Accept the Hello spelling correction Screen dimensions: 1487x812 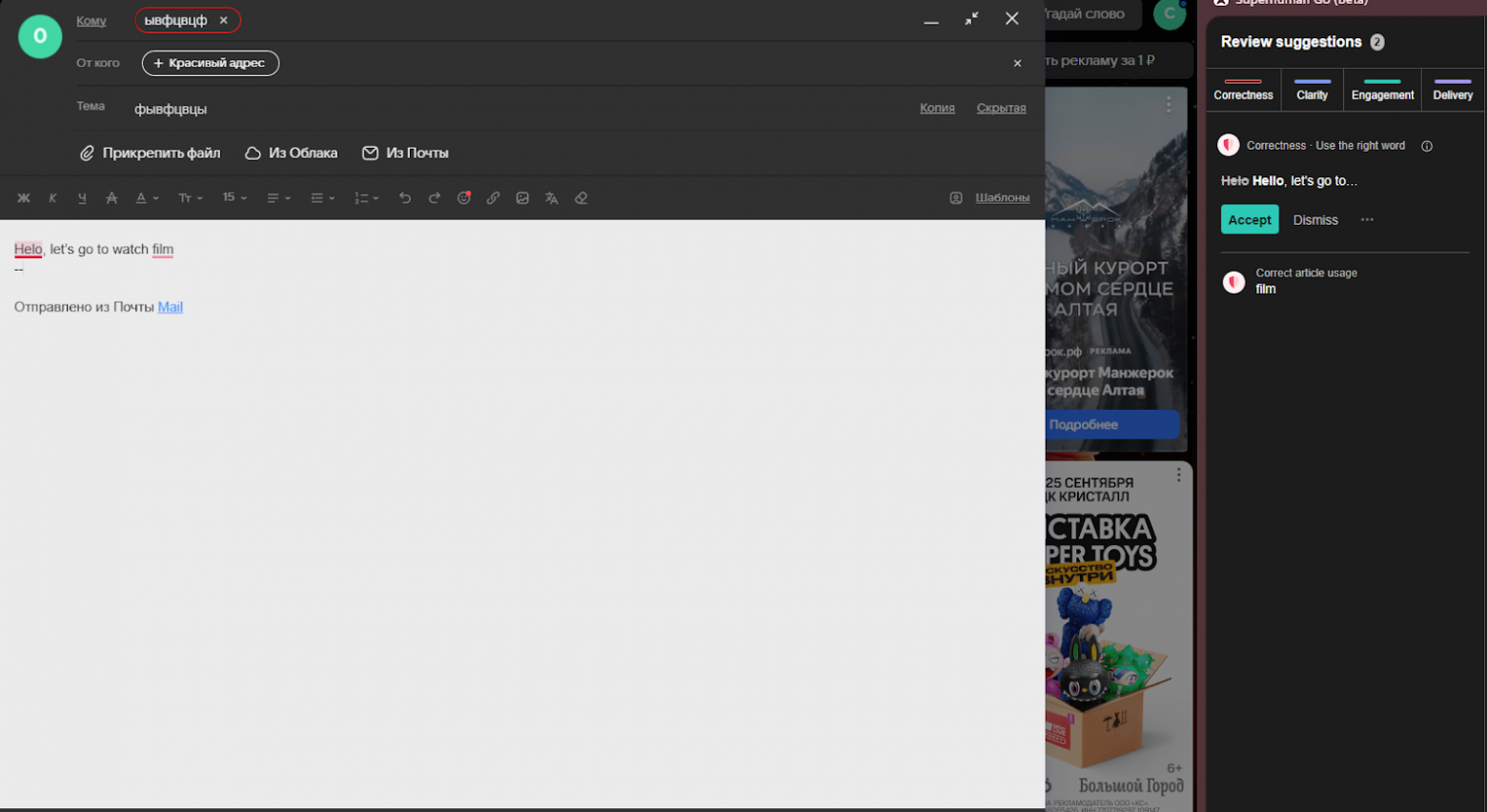pos(1250,219)
